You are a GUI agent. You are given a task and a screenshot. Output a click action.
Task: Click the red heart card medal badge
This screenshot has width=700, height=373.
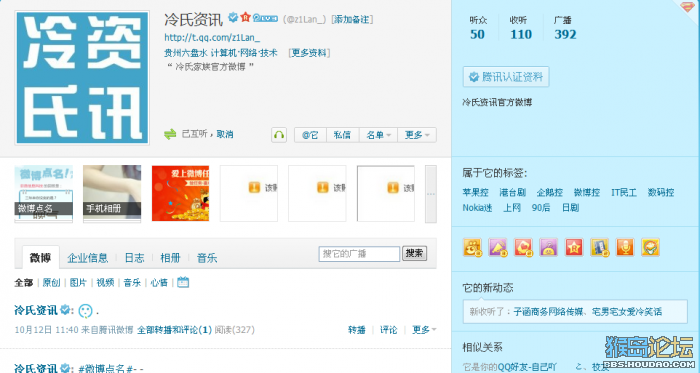click(x=523, y=247)
